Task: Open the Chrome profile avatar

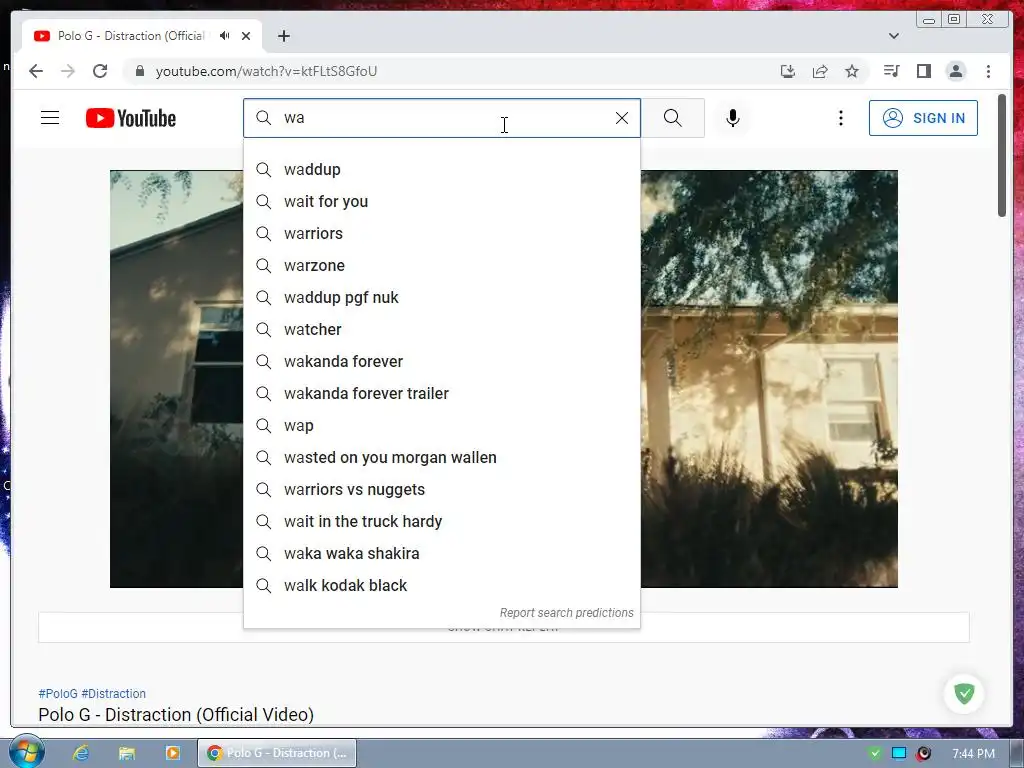Action: [x=955, y=71]
